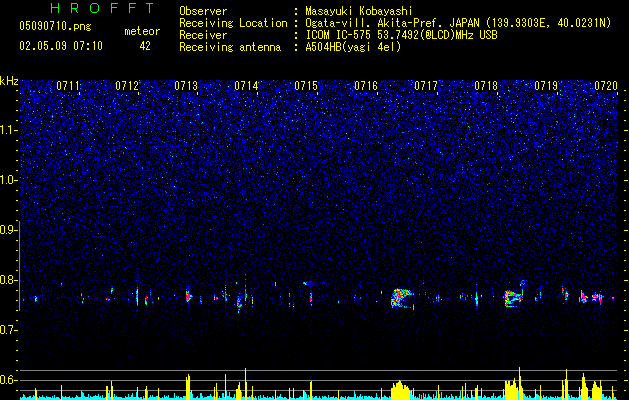The image size is (629, 400).
Task: Click the 0717 time marker
Action: tap(426, 86)
